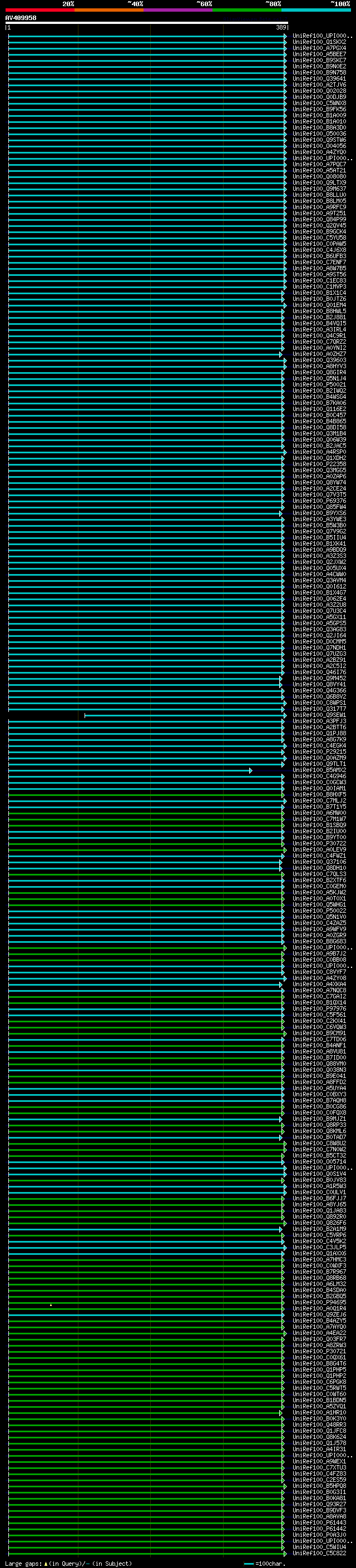The image size is (356, 1568).
Task: Select hit label UniRef100_A0LEV9
Action: tap(319, 849)
